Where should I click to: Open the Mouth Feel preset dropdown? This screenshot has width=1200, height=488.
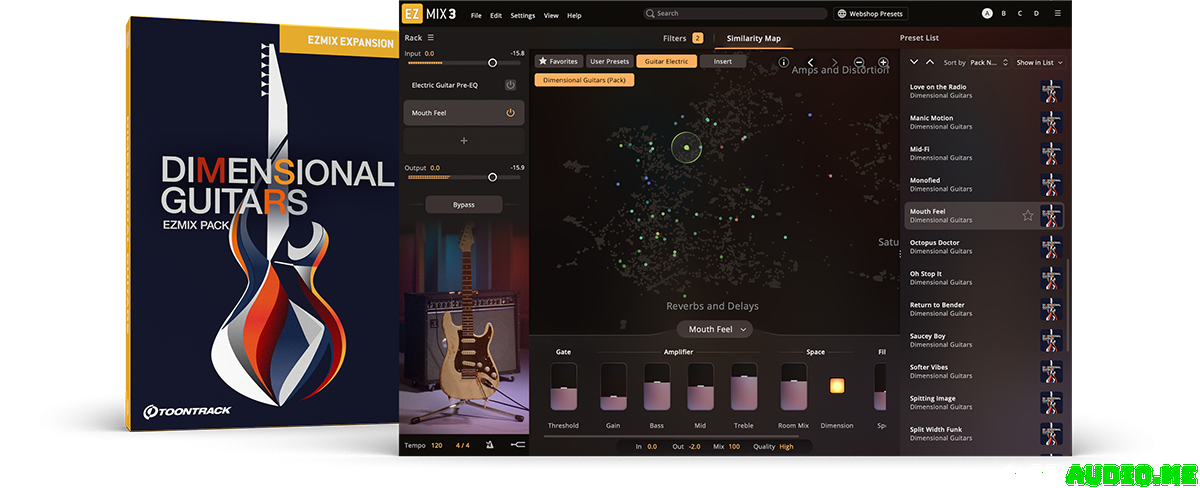tap(714, 329)
